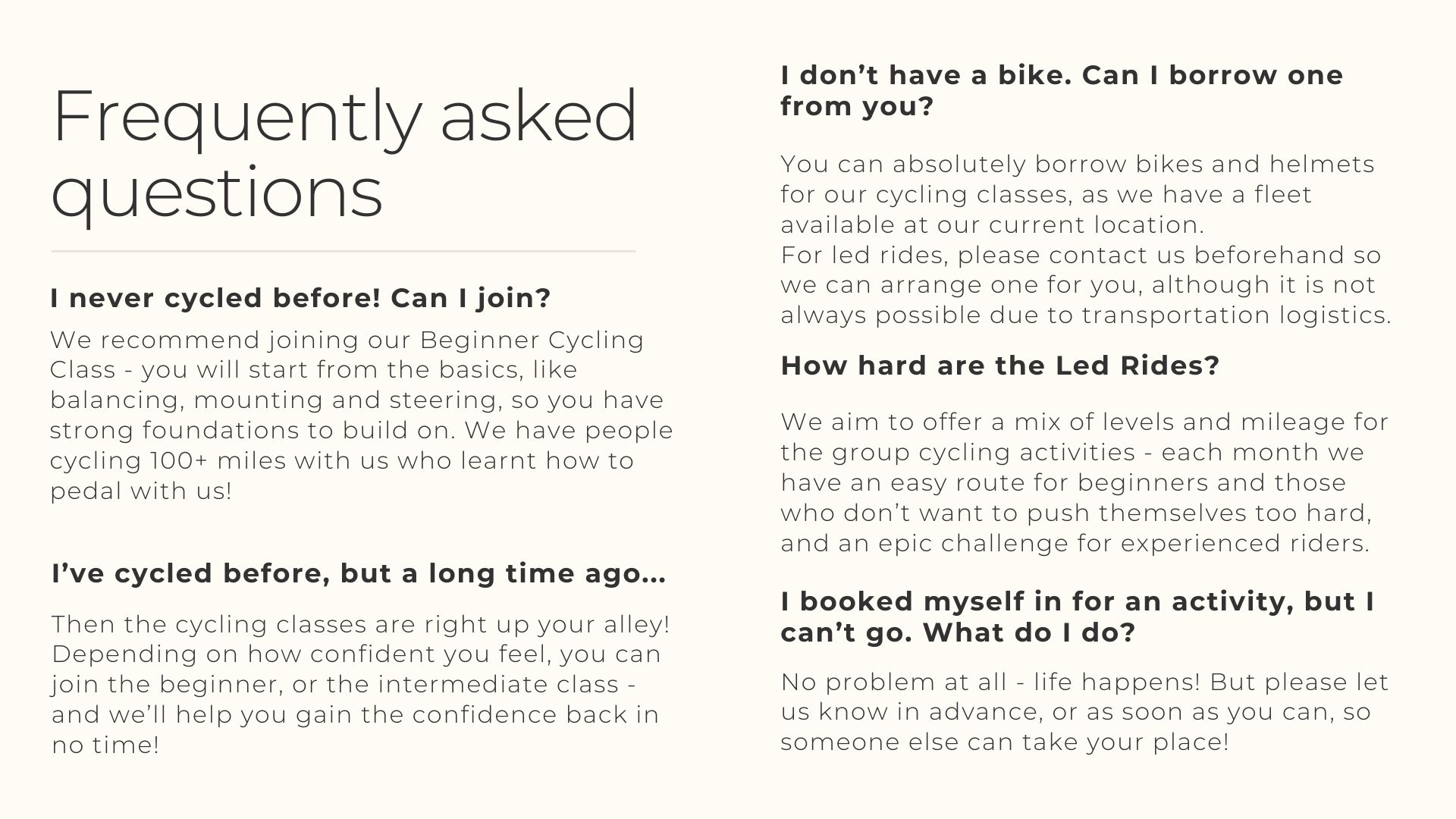Click the horizontal divider under the title

click(x=343, y=251)
